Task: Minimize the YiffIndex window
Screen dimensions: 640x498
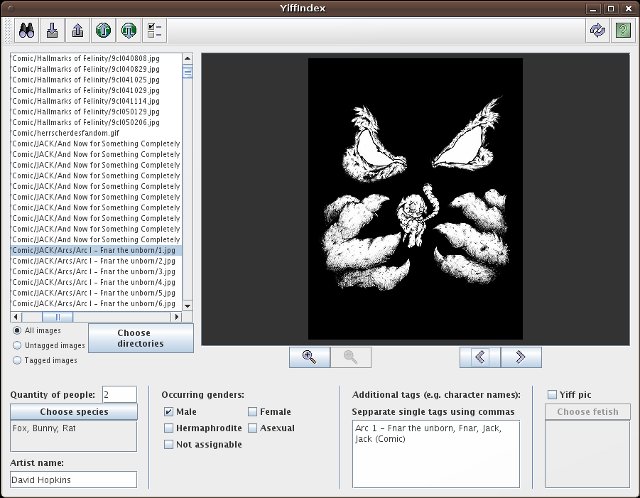Action: pyautogui.click(x=593, y=8)
